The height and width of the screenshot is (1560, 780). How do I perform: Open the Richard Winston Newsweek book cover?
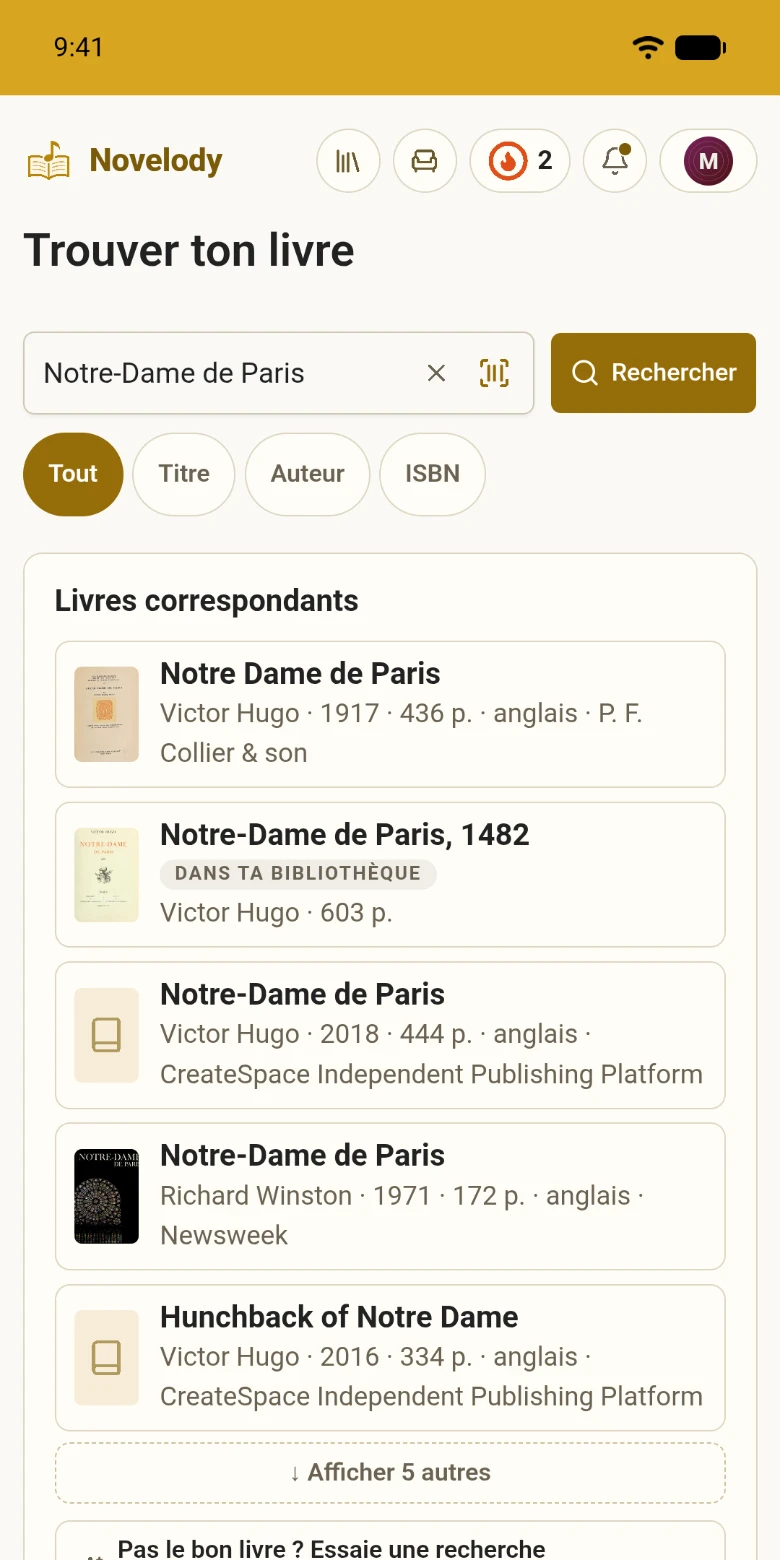click(x=106, y=1196)
